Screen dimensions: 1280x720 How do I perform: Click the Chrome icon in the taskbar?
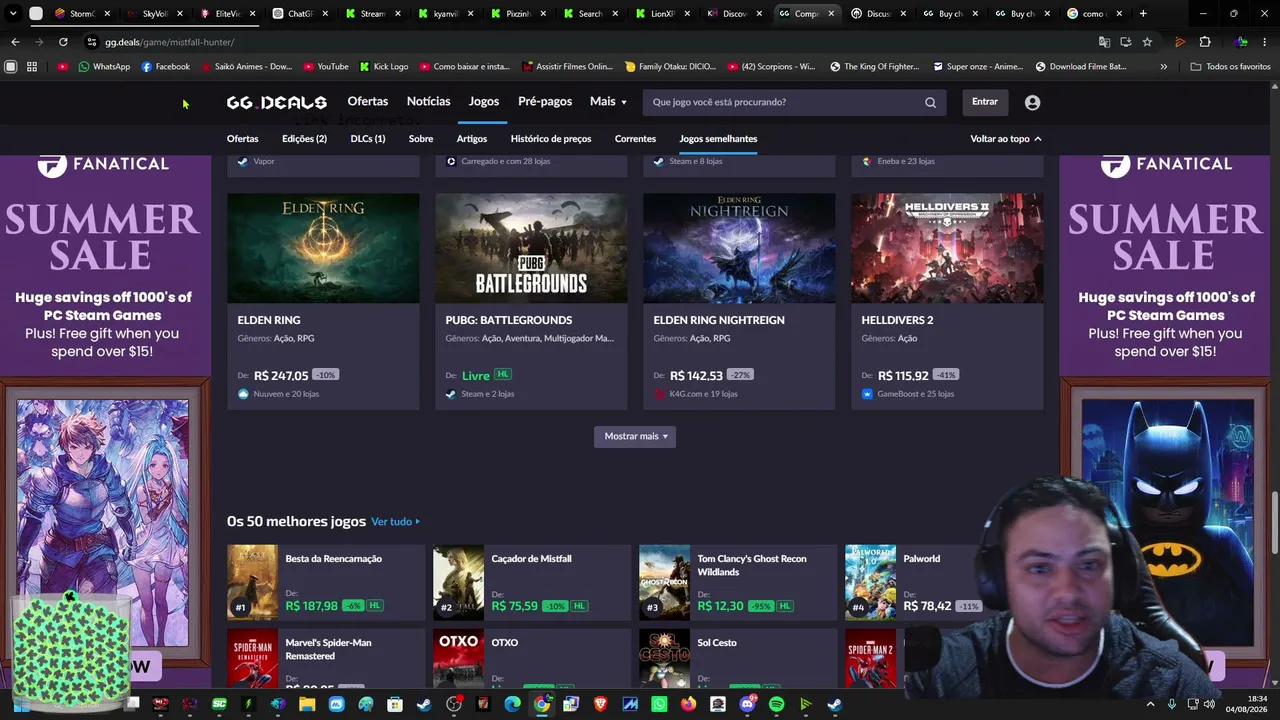[541, 704]
